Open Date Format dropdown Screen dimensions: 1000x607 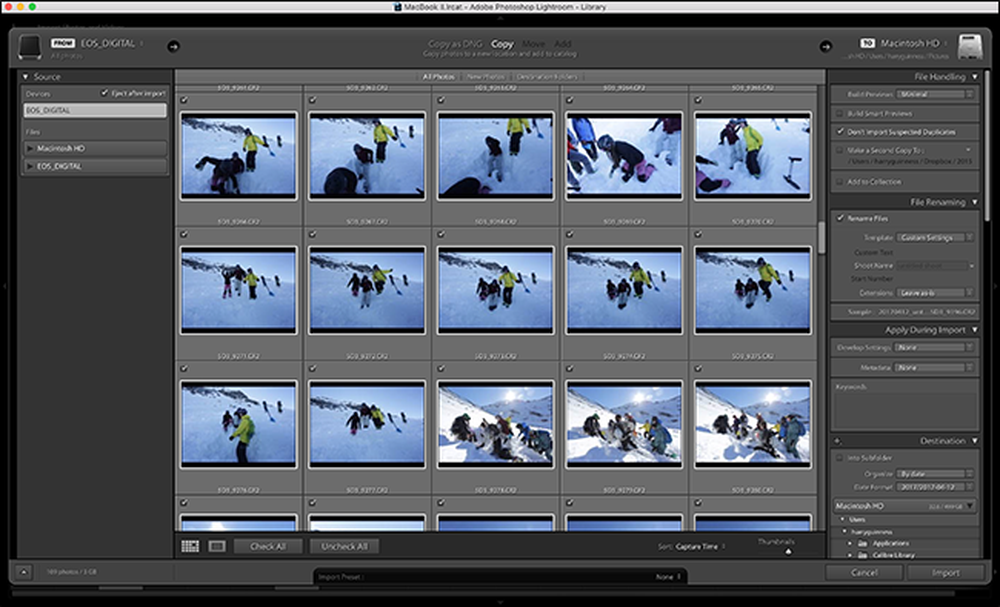pos(935,486)
